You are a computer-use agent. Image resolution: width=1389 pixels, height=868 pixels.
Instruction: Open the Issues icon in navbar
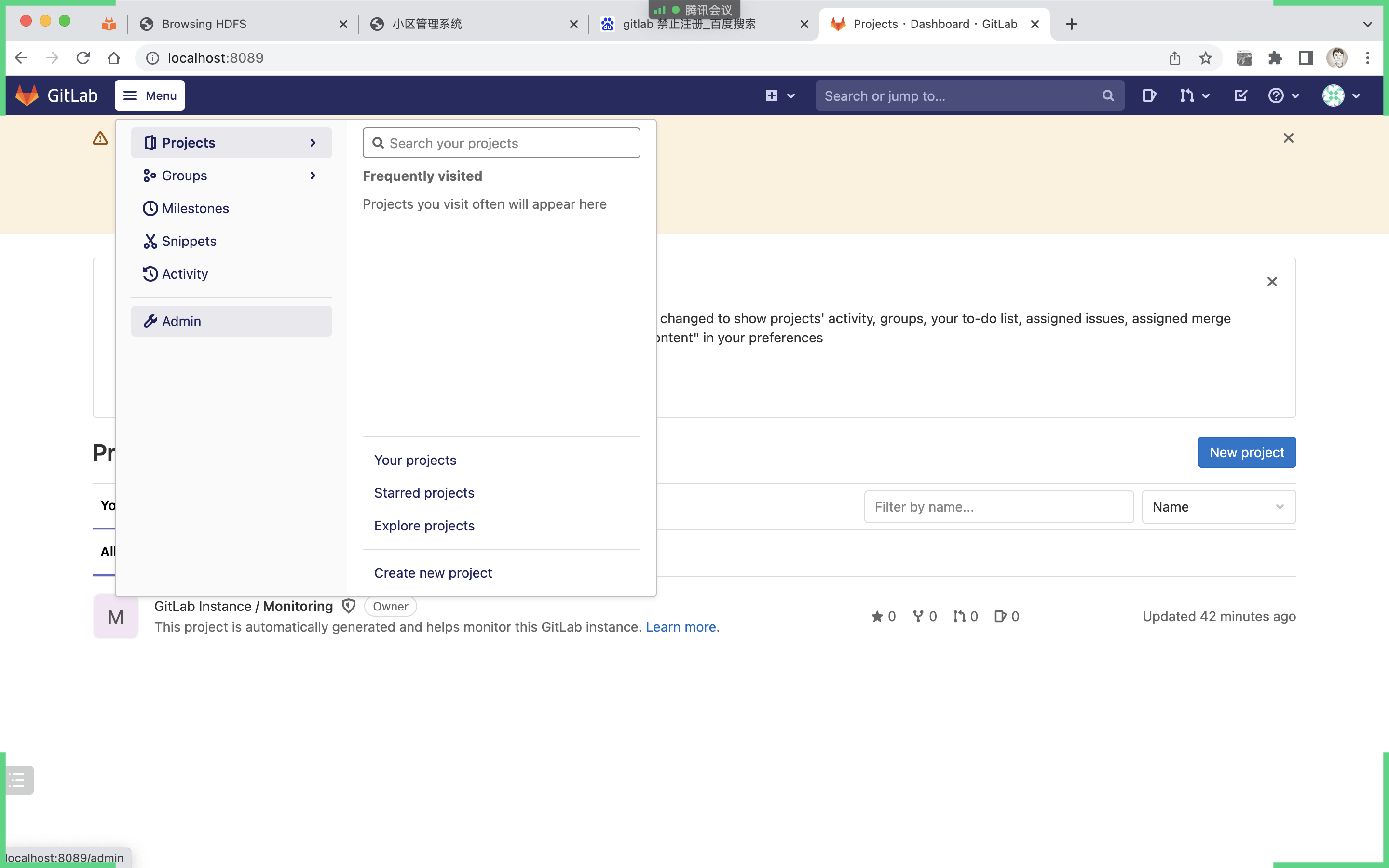click(x=1148, y=95)
